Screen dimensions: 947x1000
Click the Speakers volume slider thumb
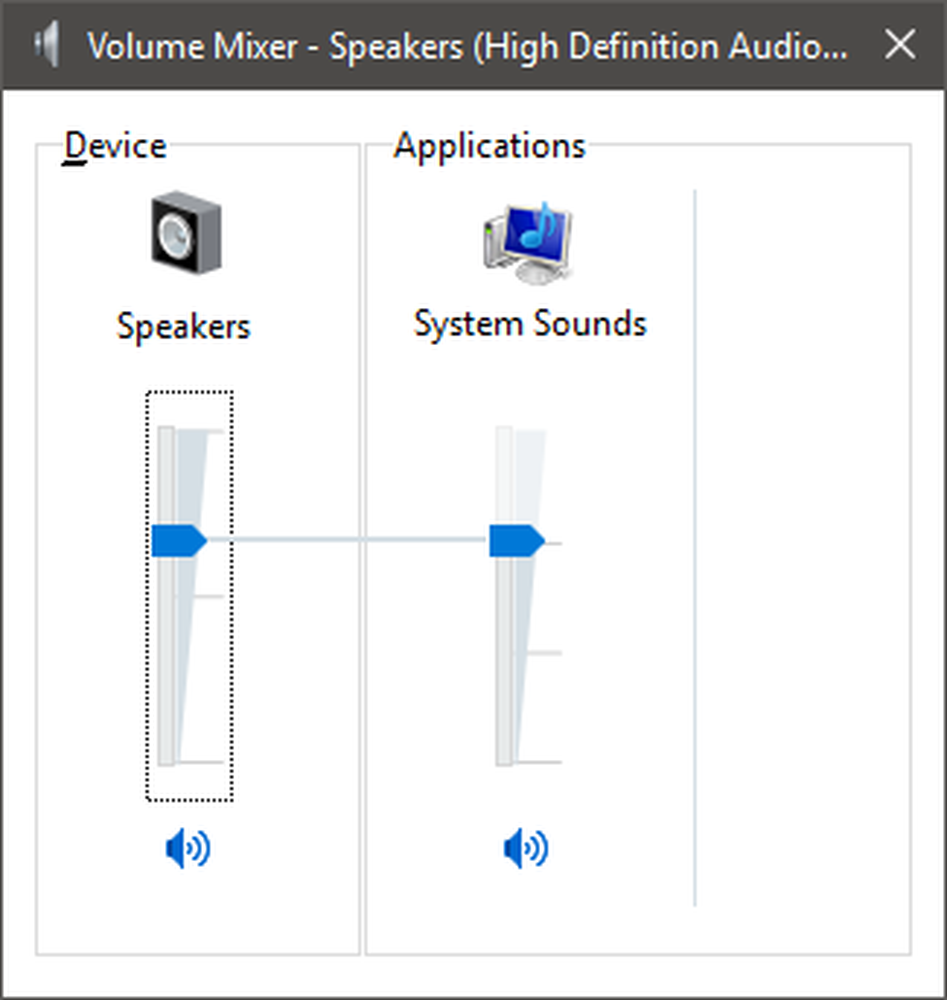pos(179,541)
